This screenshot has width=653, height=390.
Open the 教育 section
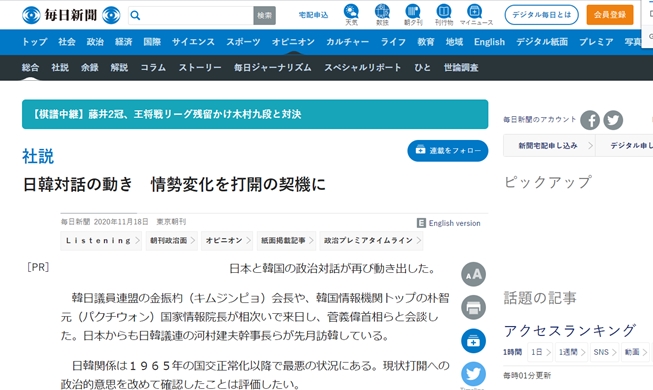[x=426, y=42]
